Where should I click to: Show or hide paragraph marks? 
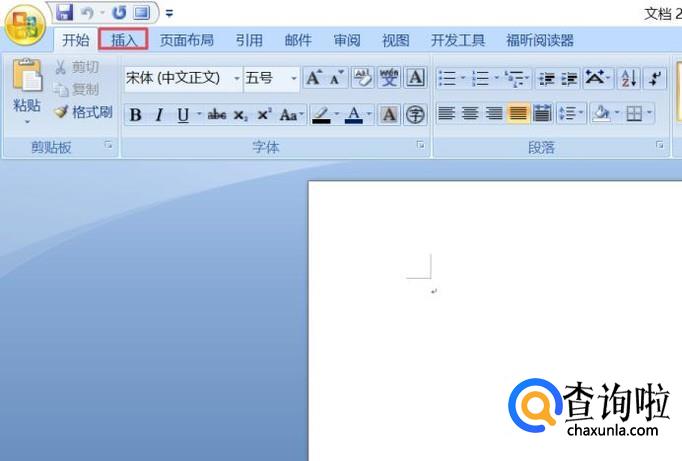point(655,79)
